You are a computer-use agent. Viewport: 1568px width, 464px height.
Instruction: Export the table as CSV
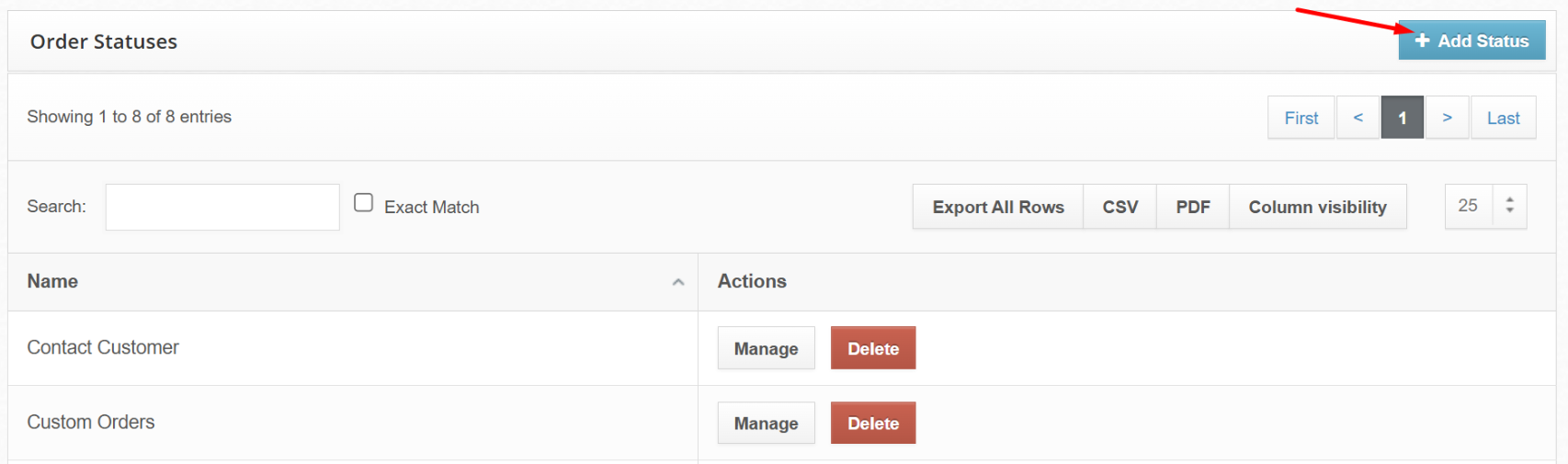1119,207
